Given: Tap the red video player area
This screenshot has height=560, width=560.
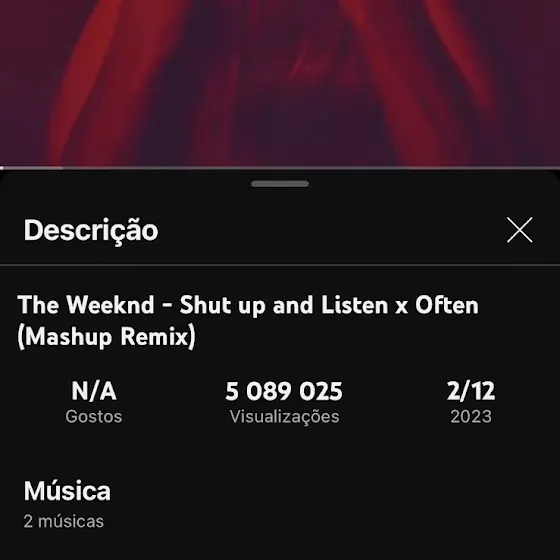Looking at the screenshot, I should click(x=280, y=82).
